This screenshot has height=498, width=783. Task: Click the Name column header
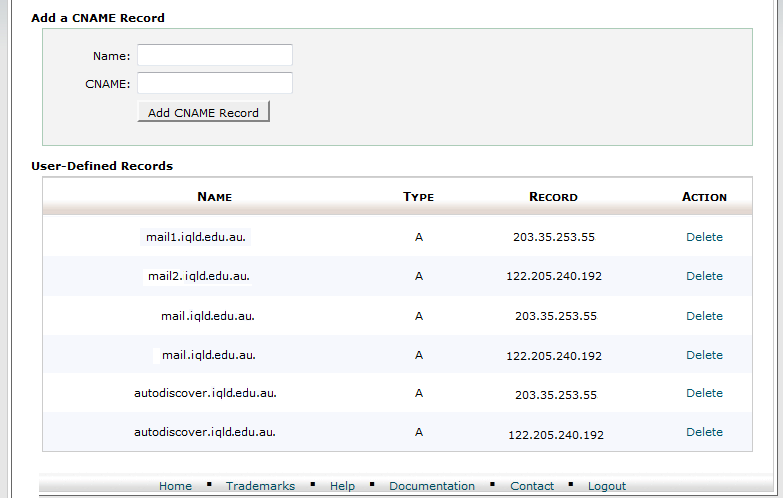pyautogui.click(x=214, y=196)
